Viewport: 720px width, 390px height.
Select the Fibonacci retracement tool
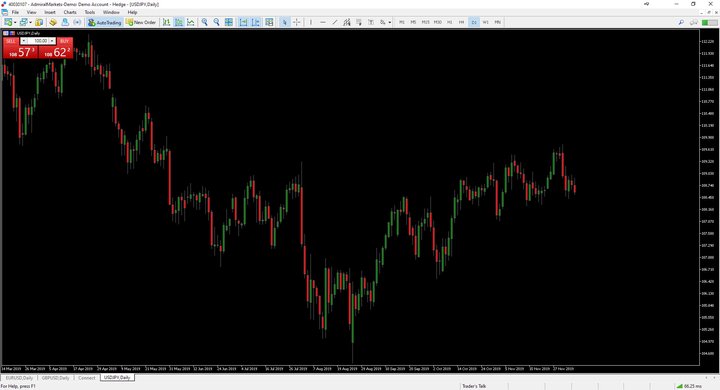tap(359, 22)
